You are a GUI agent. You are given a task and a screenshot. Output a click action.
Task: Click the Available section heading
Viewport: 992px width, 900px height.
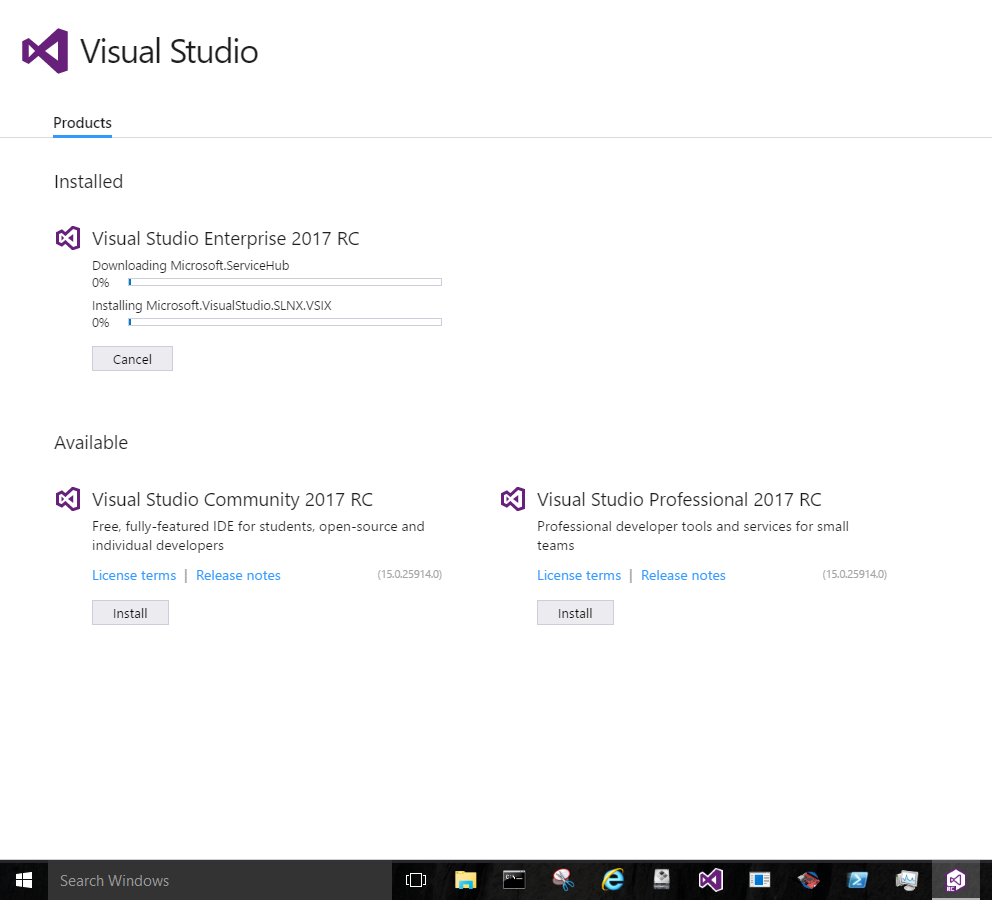pos(91,442)
